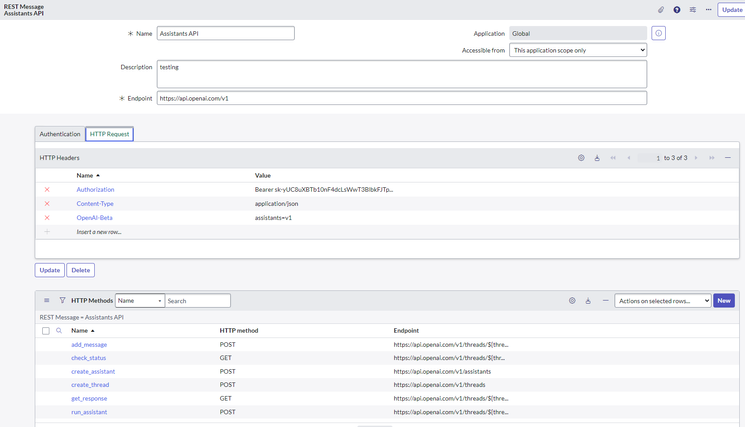Click the HTTP method column header
This screenshot has height=427, width=745.
point(239,331)
